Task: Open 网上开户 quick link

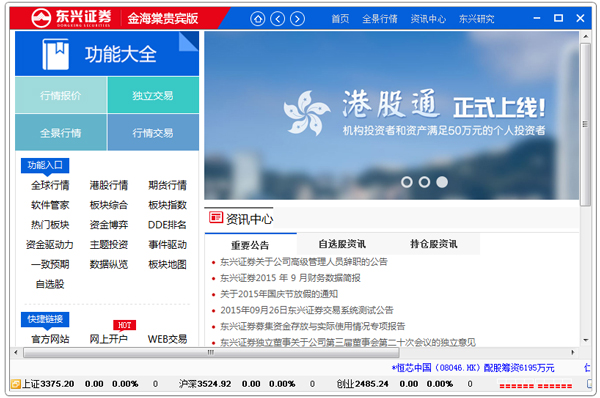Action: 109,339
